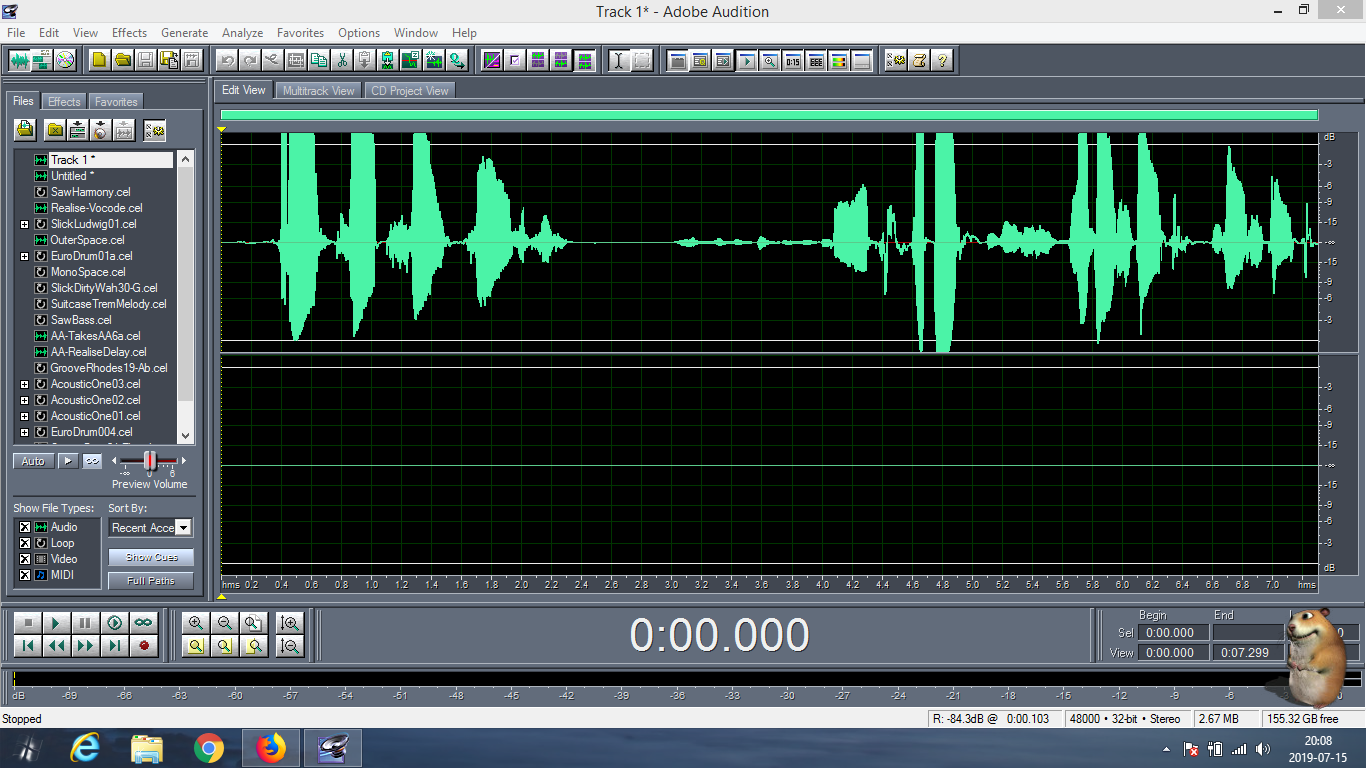Zoom out vertically
This screenshot has width=1366, height=768.
pyautogui.click(x=290, y=646)
